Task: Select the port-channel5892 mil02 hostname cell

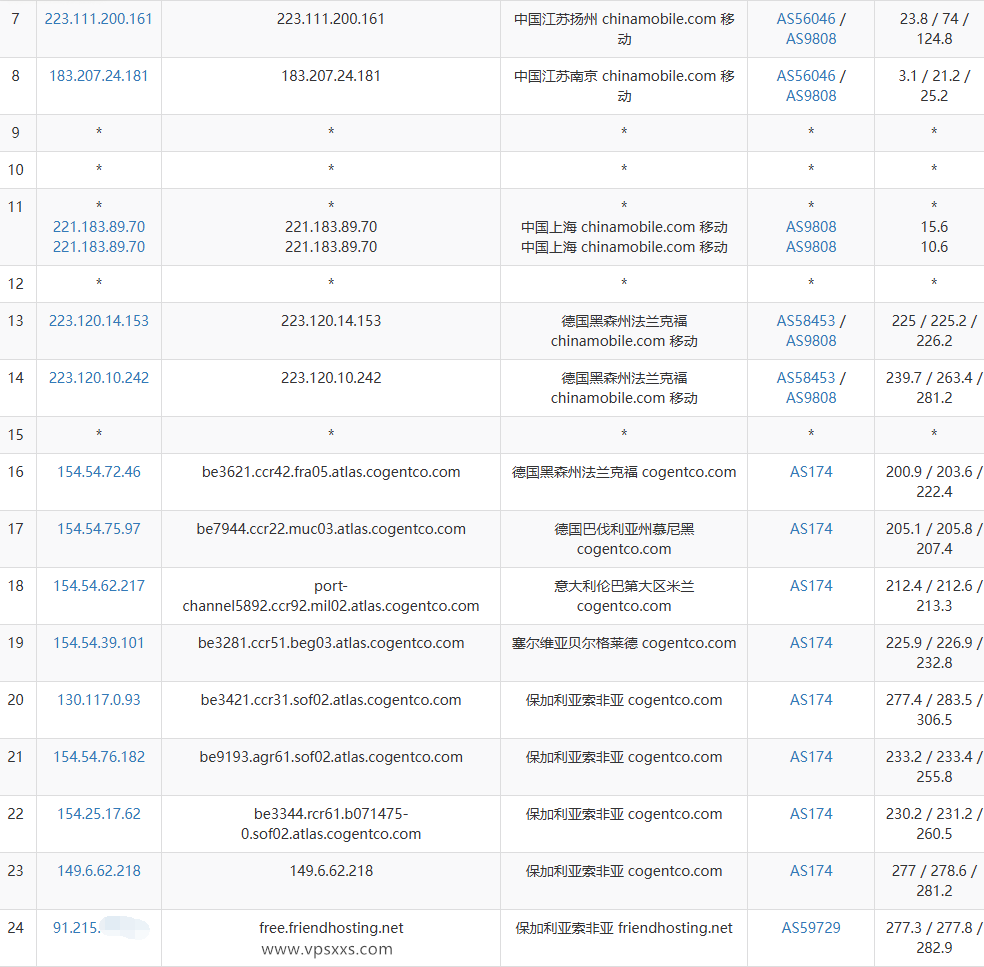Action: coord(331,596)
